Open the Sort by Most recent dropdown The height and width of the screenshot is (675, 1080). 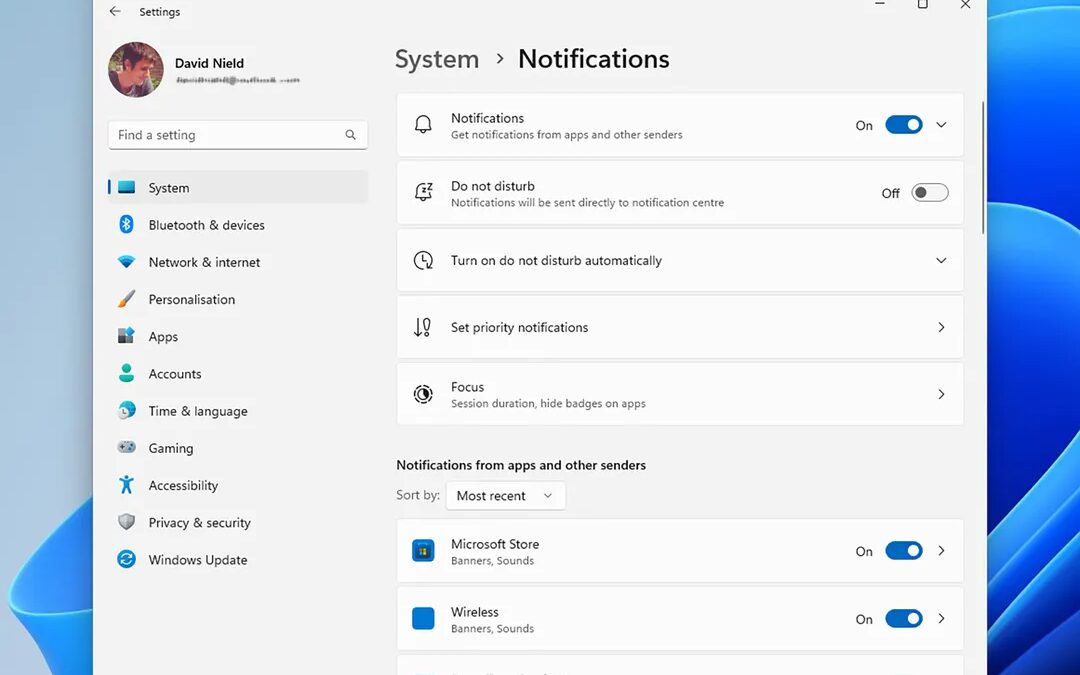coord(505,496)
